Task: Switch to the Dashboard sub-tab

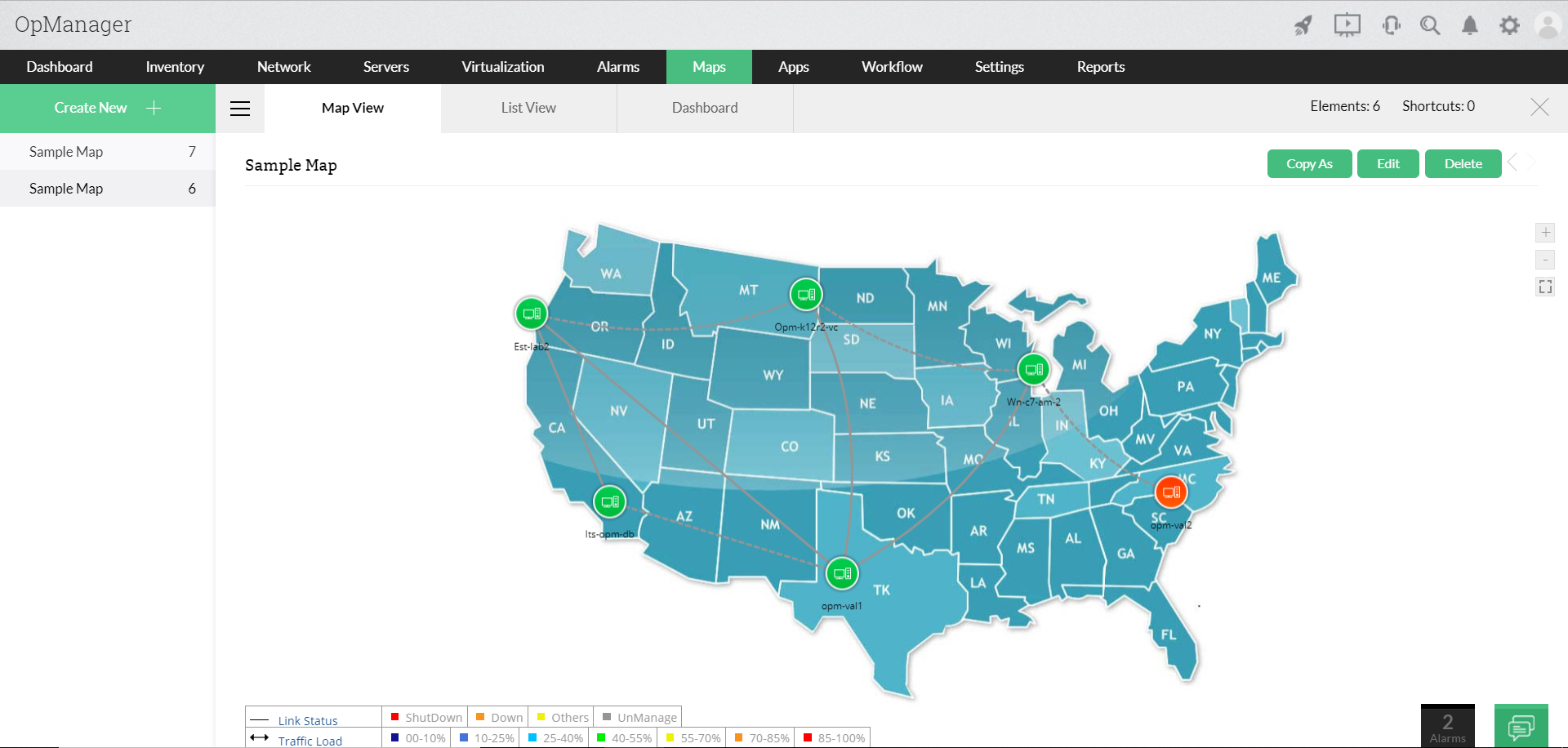Action: [x=705, y=108]
